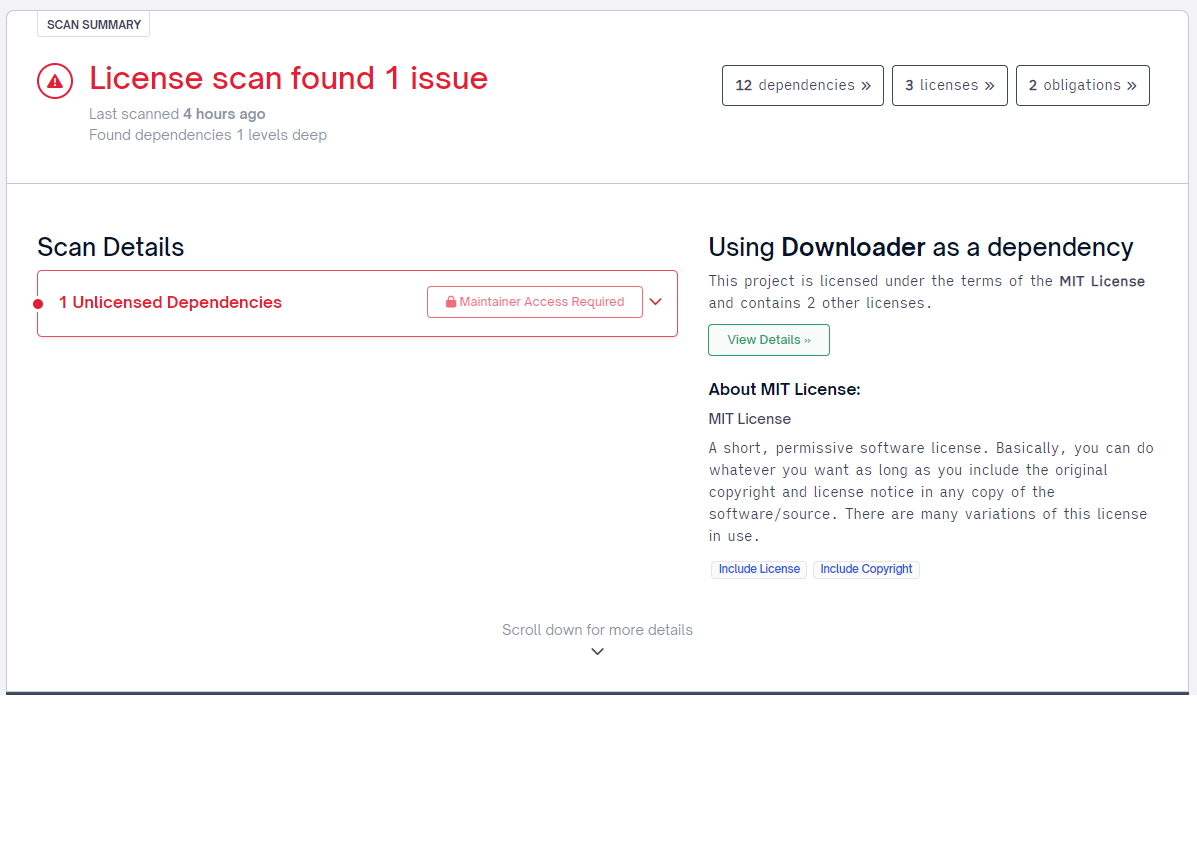Click the double-arrow icon on dependencies button
This screenshot has height=847, width=1197.
[x=867, y=85]
